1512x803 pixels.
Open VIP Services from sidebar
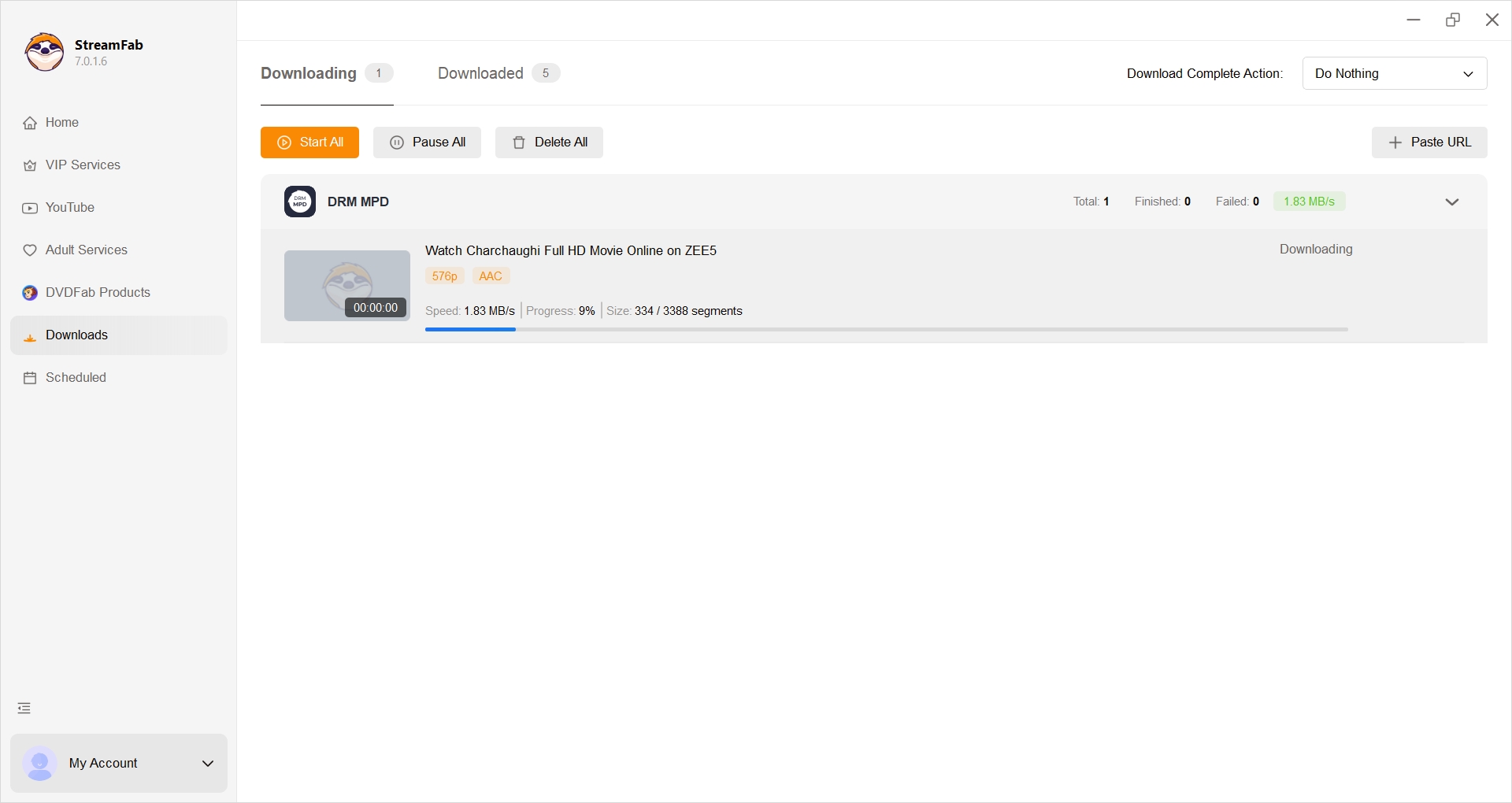click(30, 165)
